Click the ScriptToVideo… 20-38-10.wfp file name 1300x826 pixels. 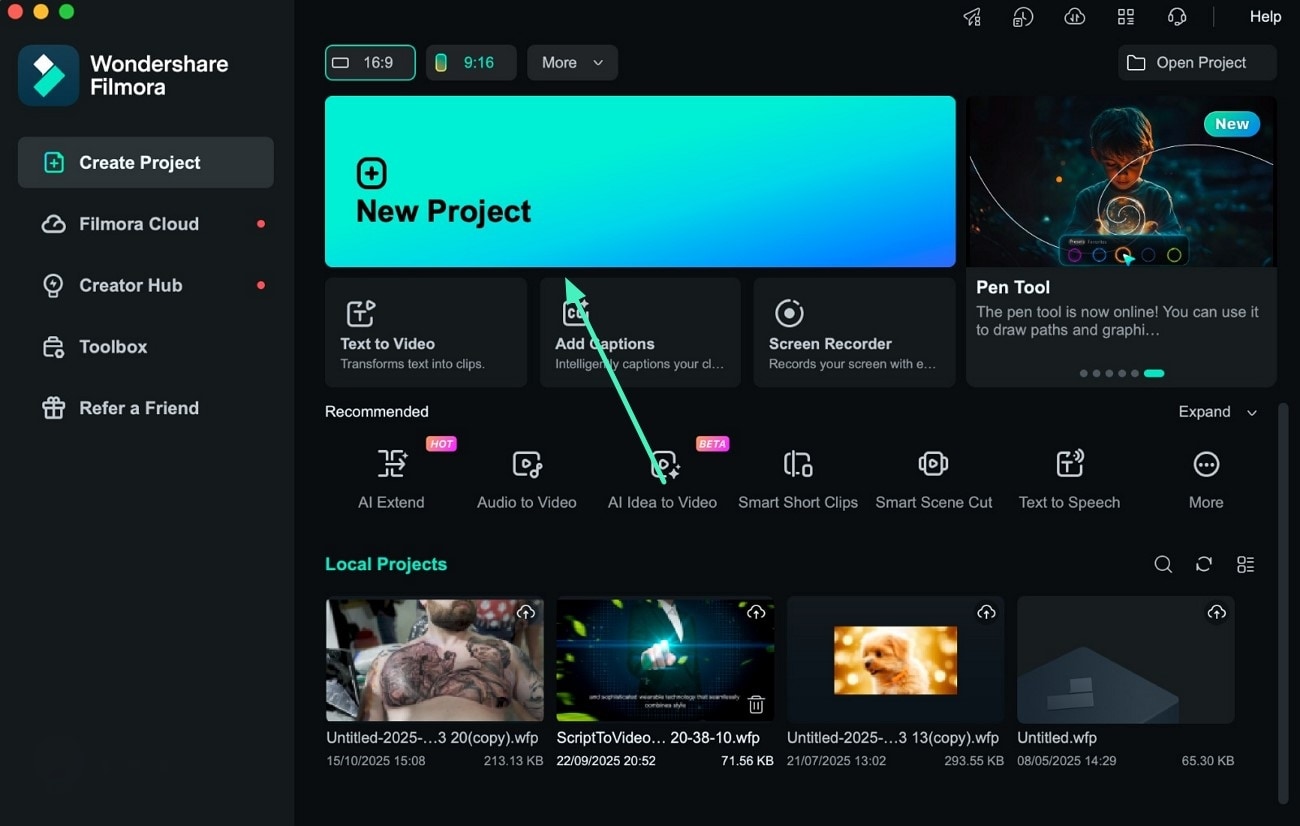[658, 738]
